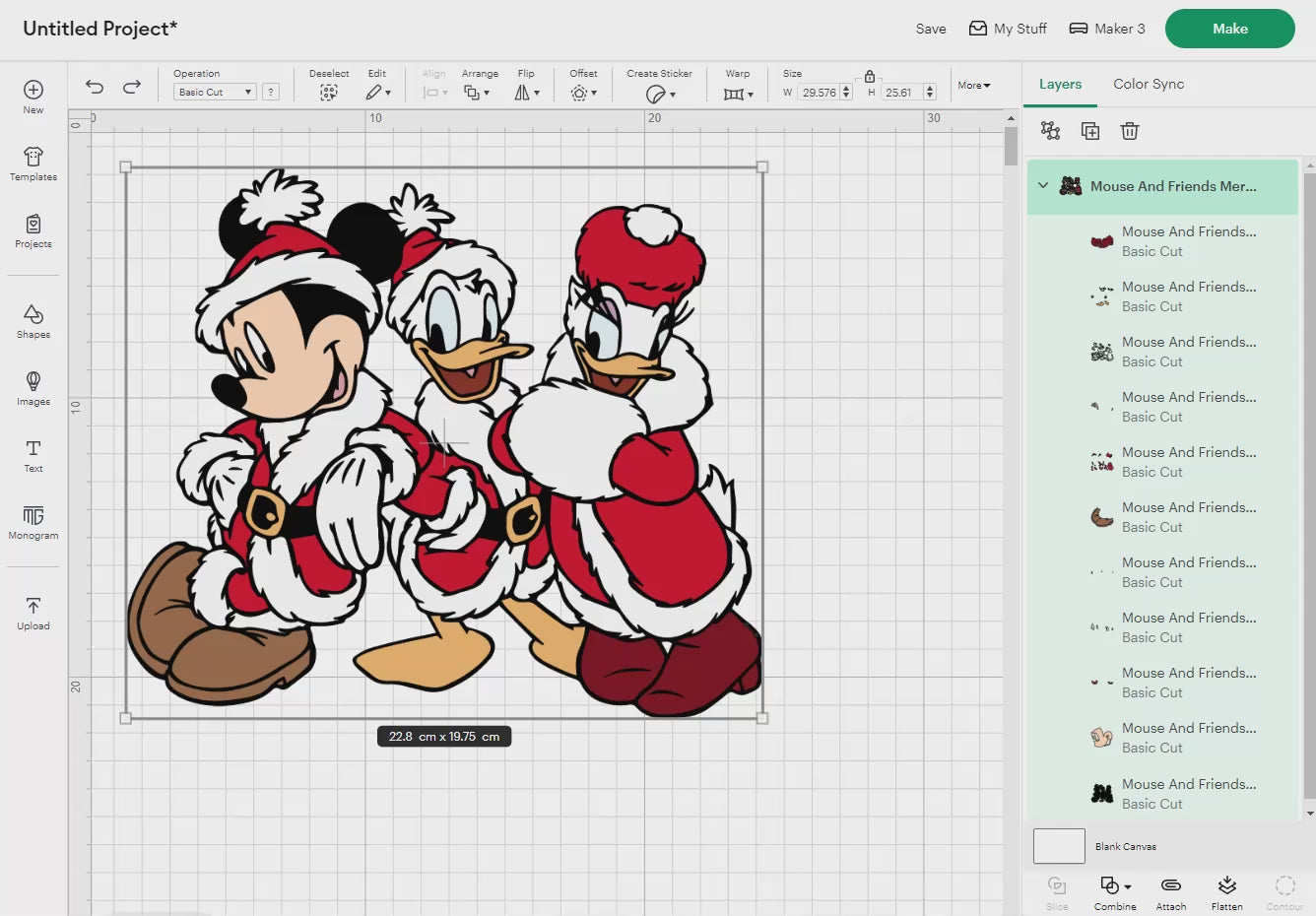Click the canvas vertical scrollbar

point(1011,147)
